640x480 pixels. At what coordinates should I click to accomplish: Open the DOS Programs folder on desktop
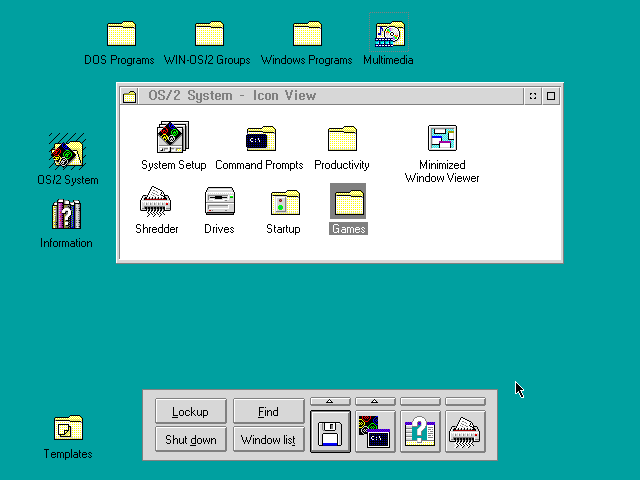click(x=121, y=34)
